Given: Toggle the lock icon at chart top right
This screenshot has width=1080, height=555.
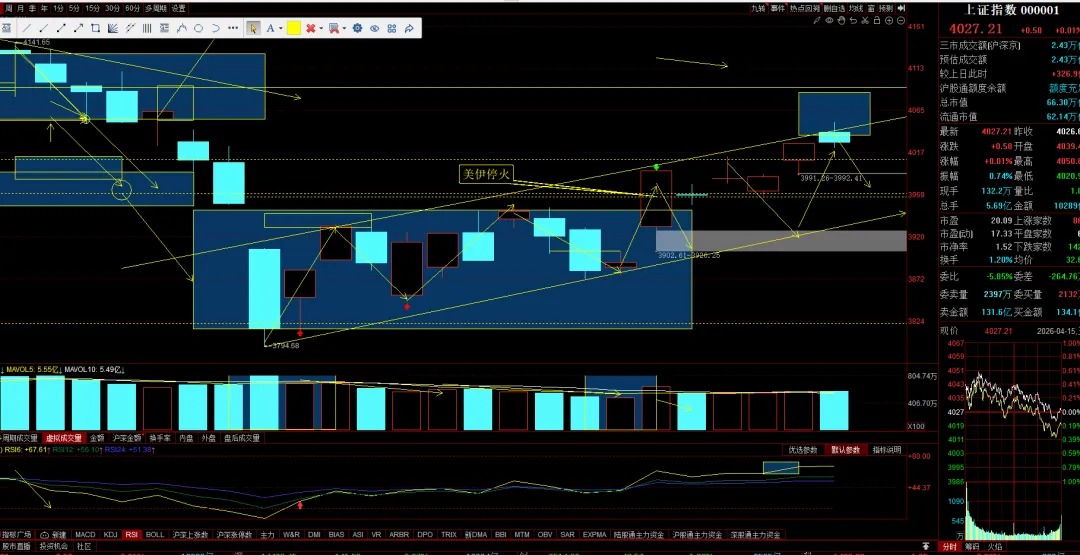Looking at the screenshot, I should tap(877, 20).
